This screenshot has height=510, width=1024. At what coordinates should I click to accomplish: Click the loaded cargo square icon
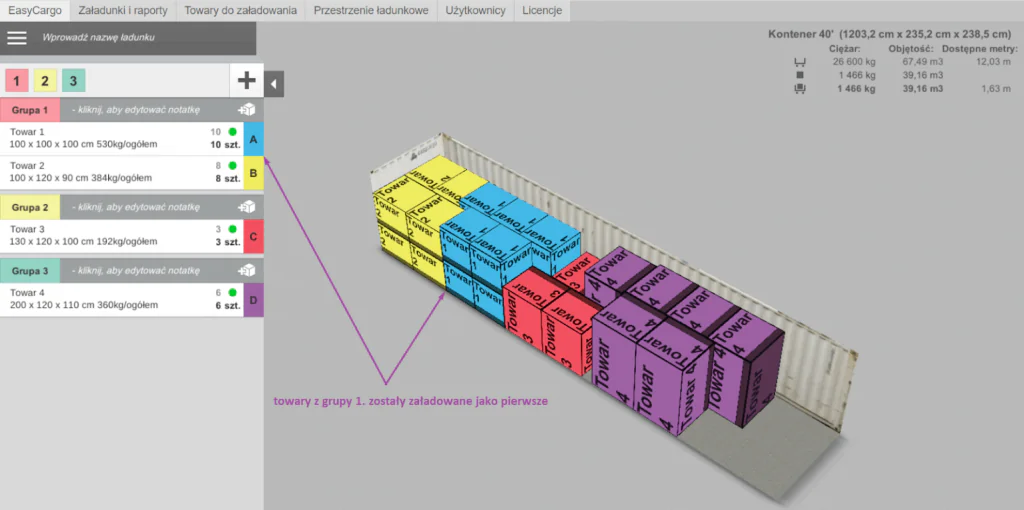tap(799, 75)
